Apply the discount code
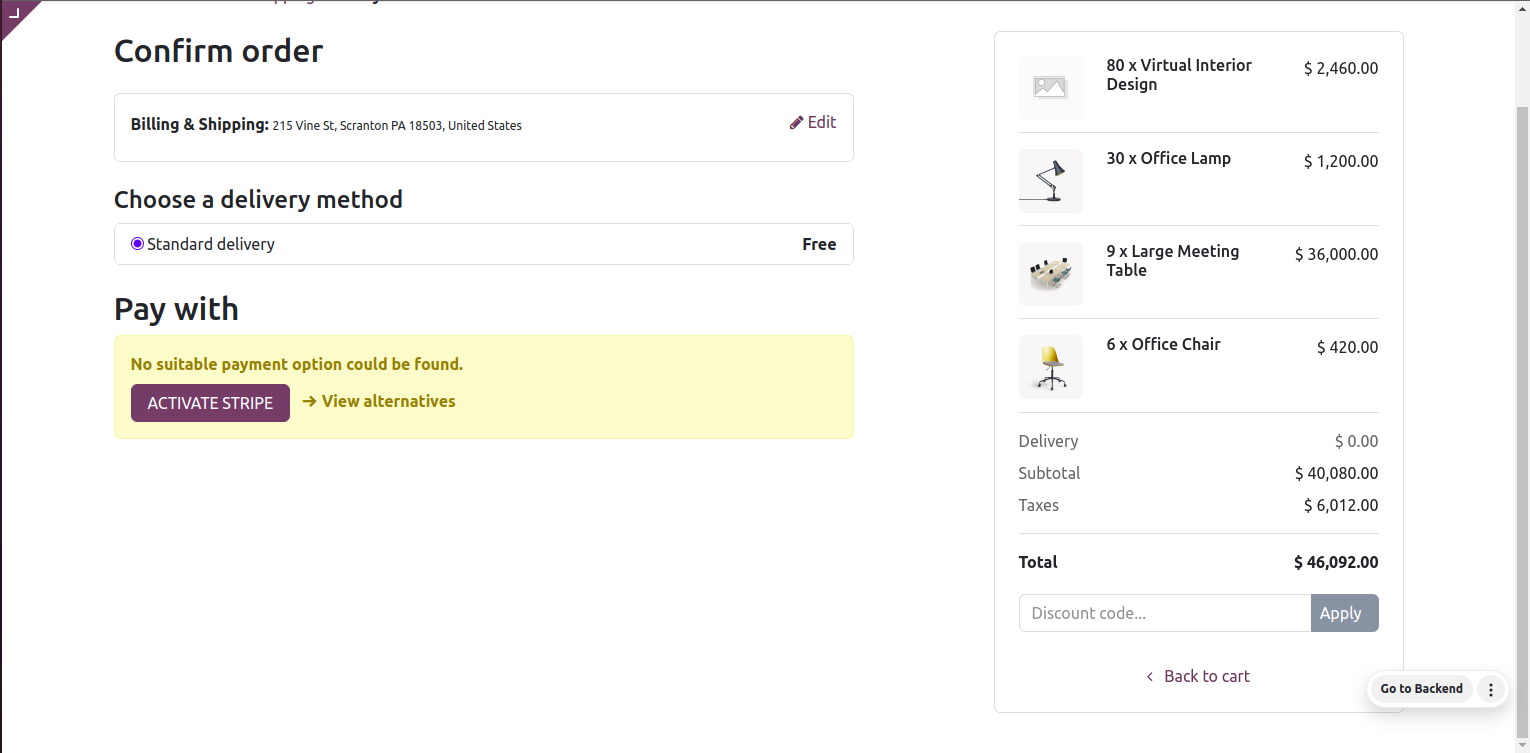 coord(1344,613)
